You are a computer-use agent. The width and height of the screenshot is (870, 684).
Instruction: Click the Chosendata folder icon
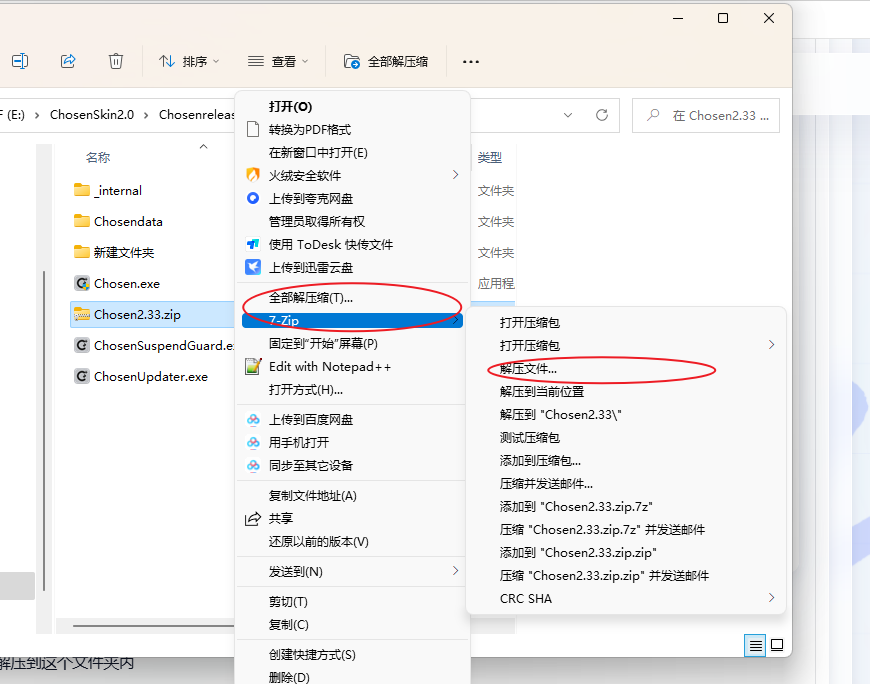[82, 221]
